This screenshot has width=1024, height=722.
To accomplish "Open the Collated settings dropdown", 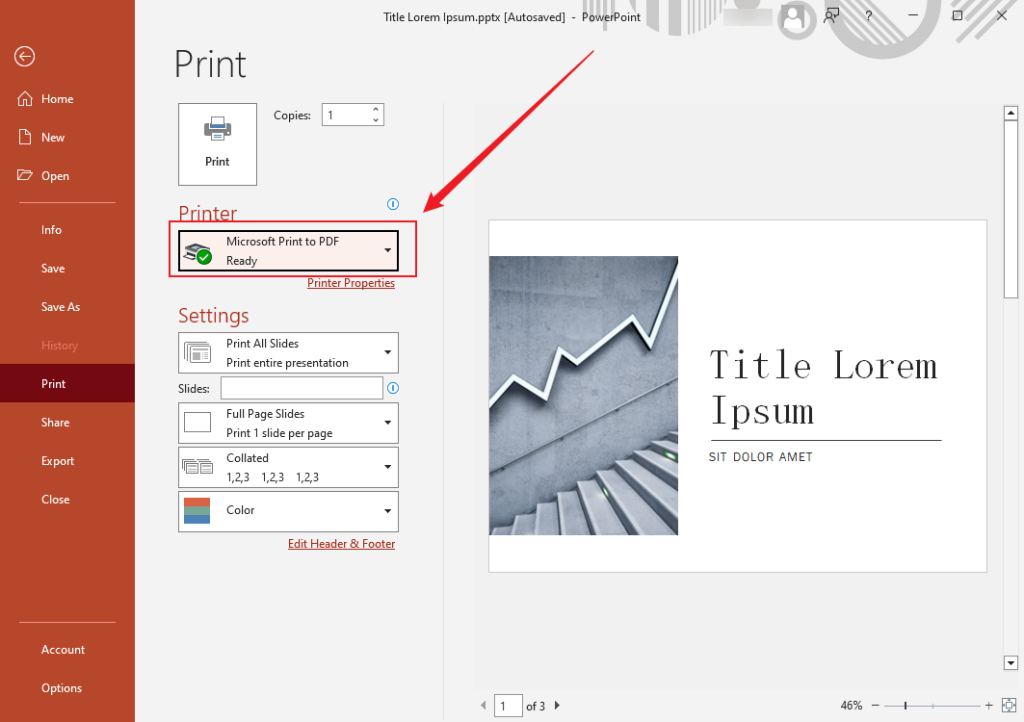I will click(x=388, y=467).
